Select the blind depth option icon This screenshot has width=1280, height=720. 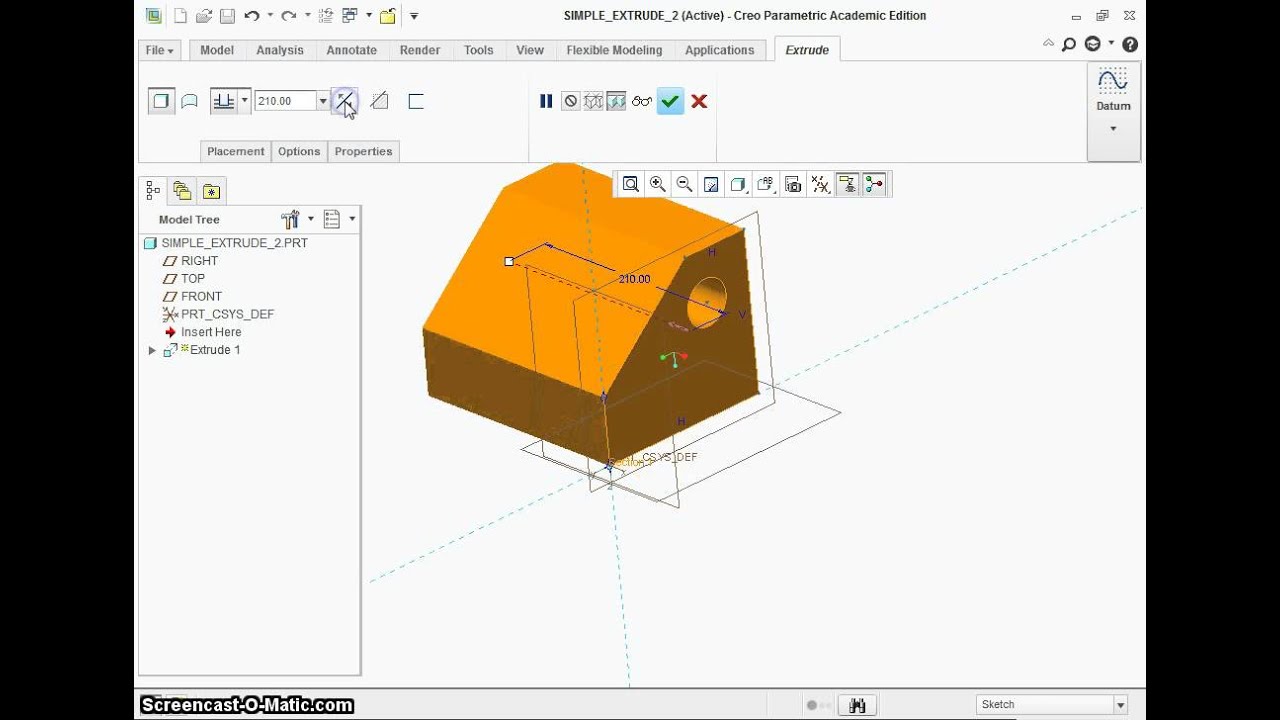pyautogui.click(x=224, y=101)
